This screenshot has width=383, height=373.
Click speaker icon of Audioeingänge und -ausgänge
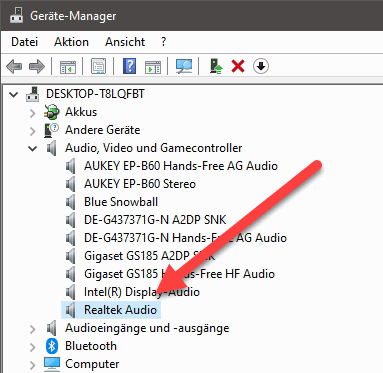51,328
